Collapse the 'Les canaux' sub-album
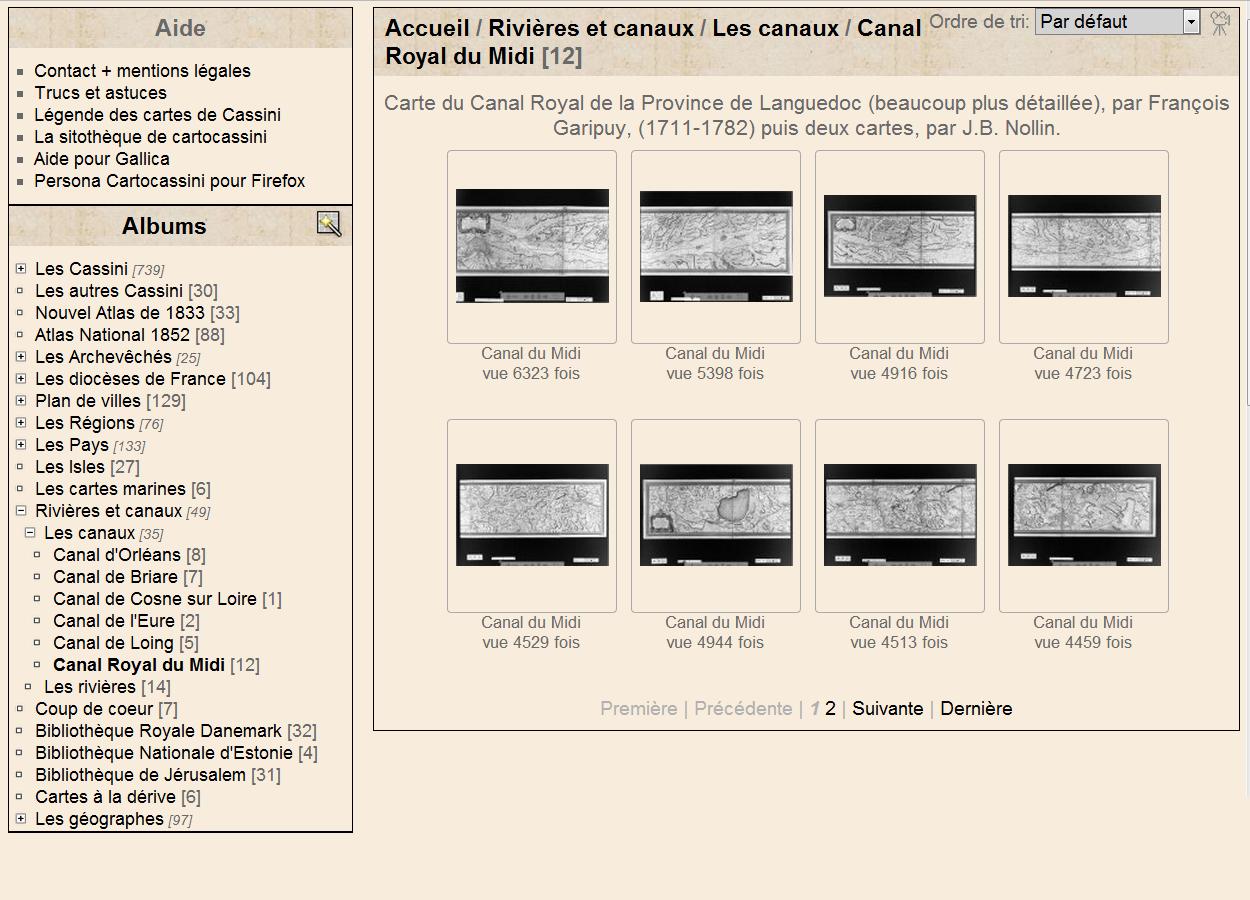The width and height of the screenshot is (1250, 900). [x=30, y=532]
